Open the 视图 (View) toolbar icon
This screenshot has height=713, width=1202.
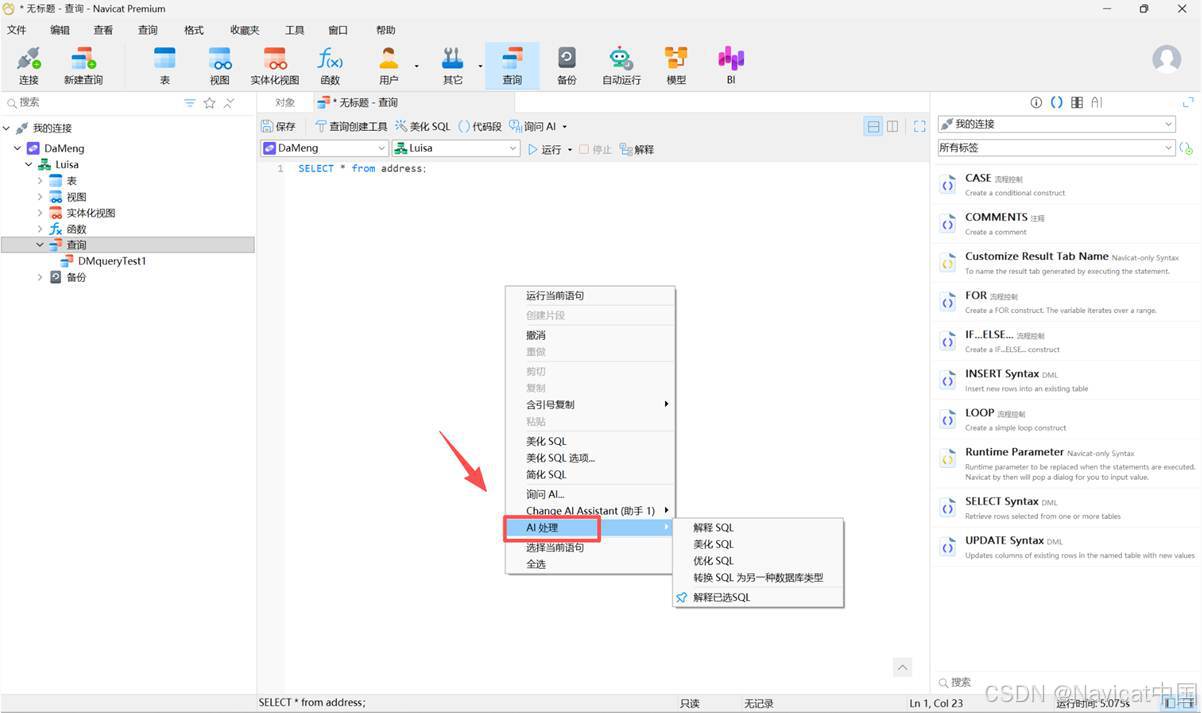click(x=220, y=66)
